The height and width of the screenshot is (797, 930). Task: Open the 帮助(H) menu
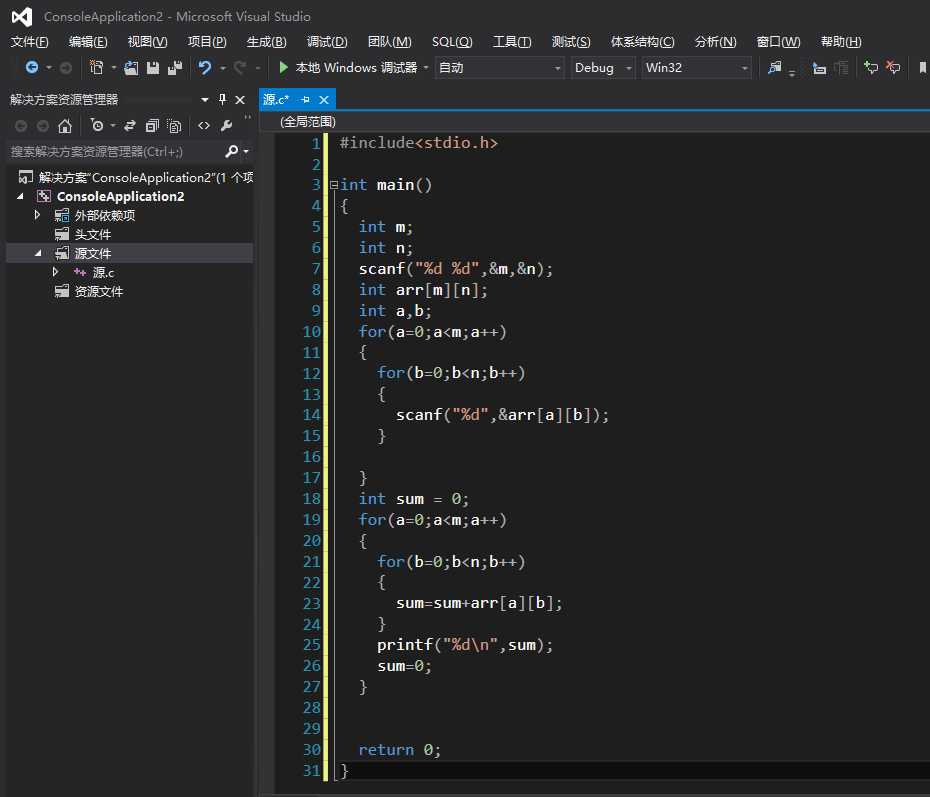[x=841, y=42]
